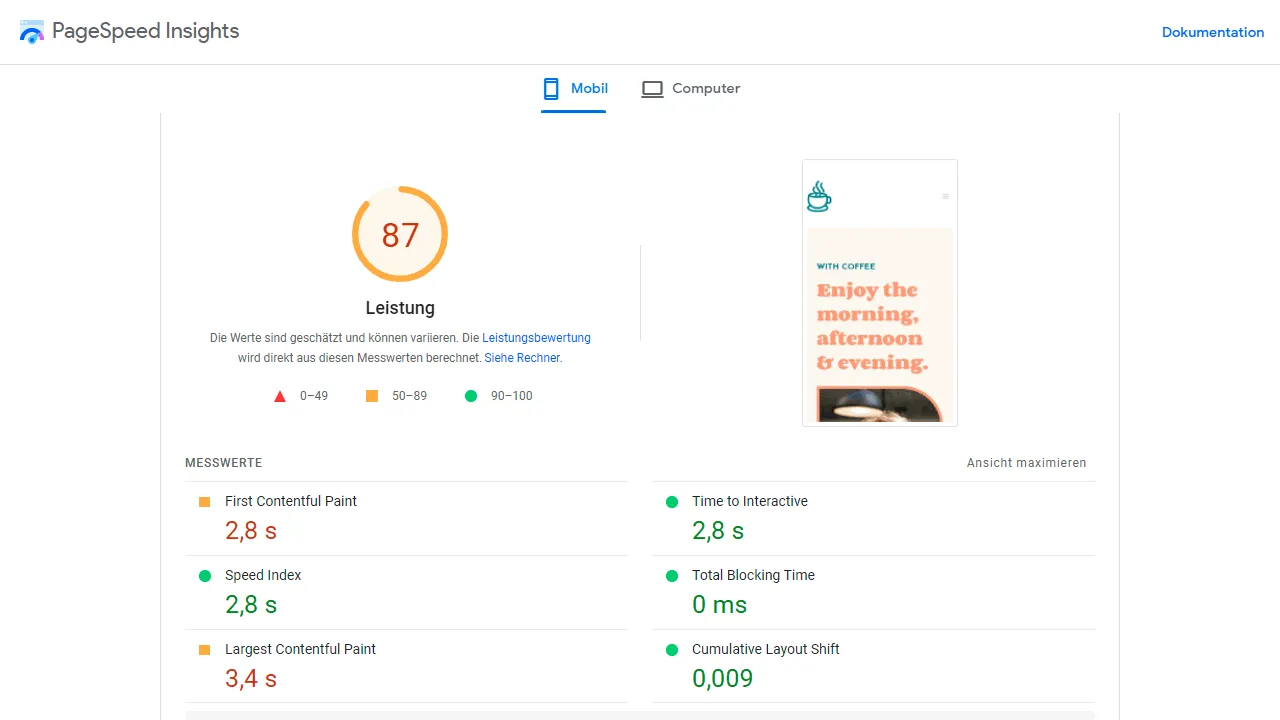Click the green dot beside Speed Index
This screenshot has width=1280, height=720.
(x=205, y=576)
